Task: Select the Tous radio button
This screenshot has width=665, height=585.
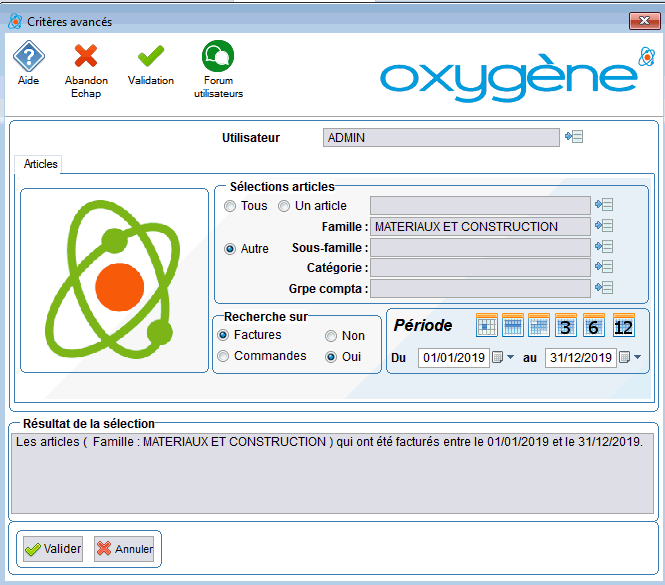Action: [x=231, y=206]
